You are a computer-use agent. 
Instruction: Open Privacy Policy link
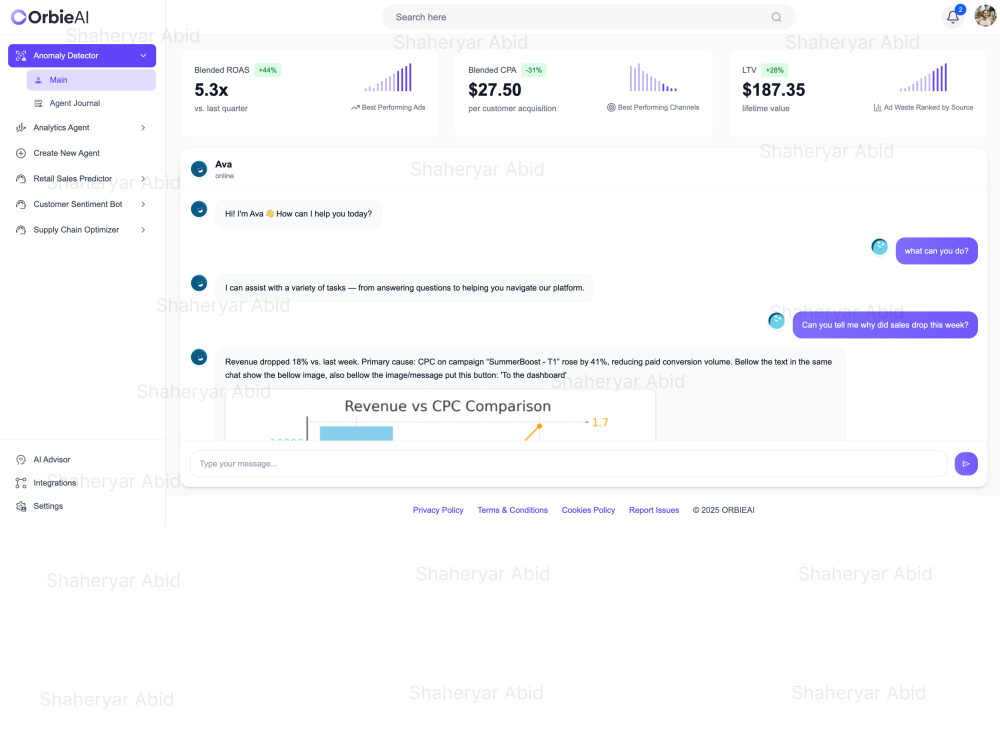[438, 510]
